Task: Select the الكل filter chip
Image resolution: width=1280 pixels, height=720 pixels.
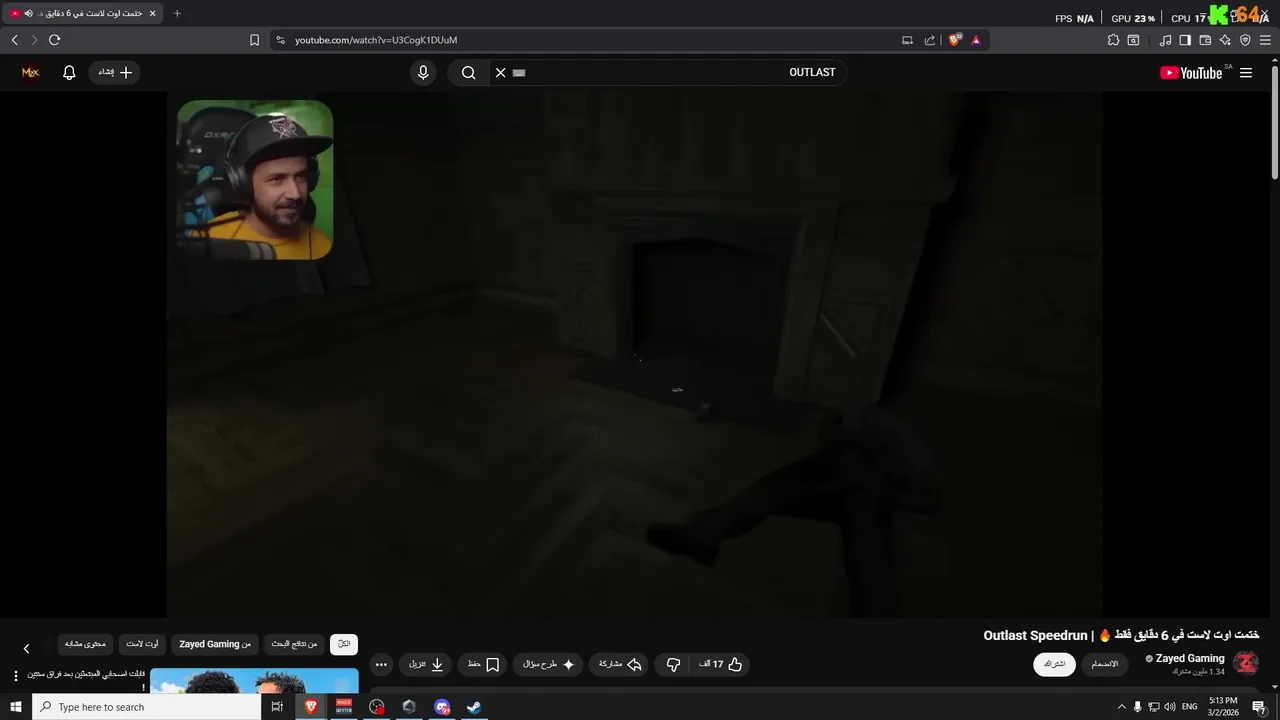Action: [x=344, y=644]
